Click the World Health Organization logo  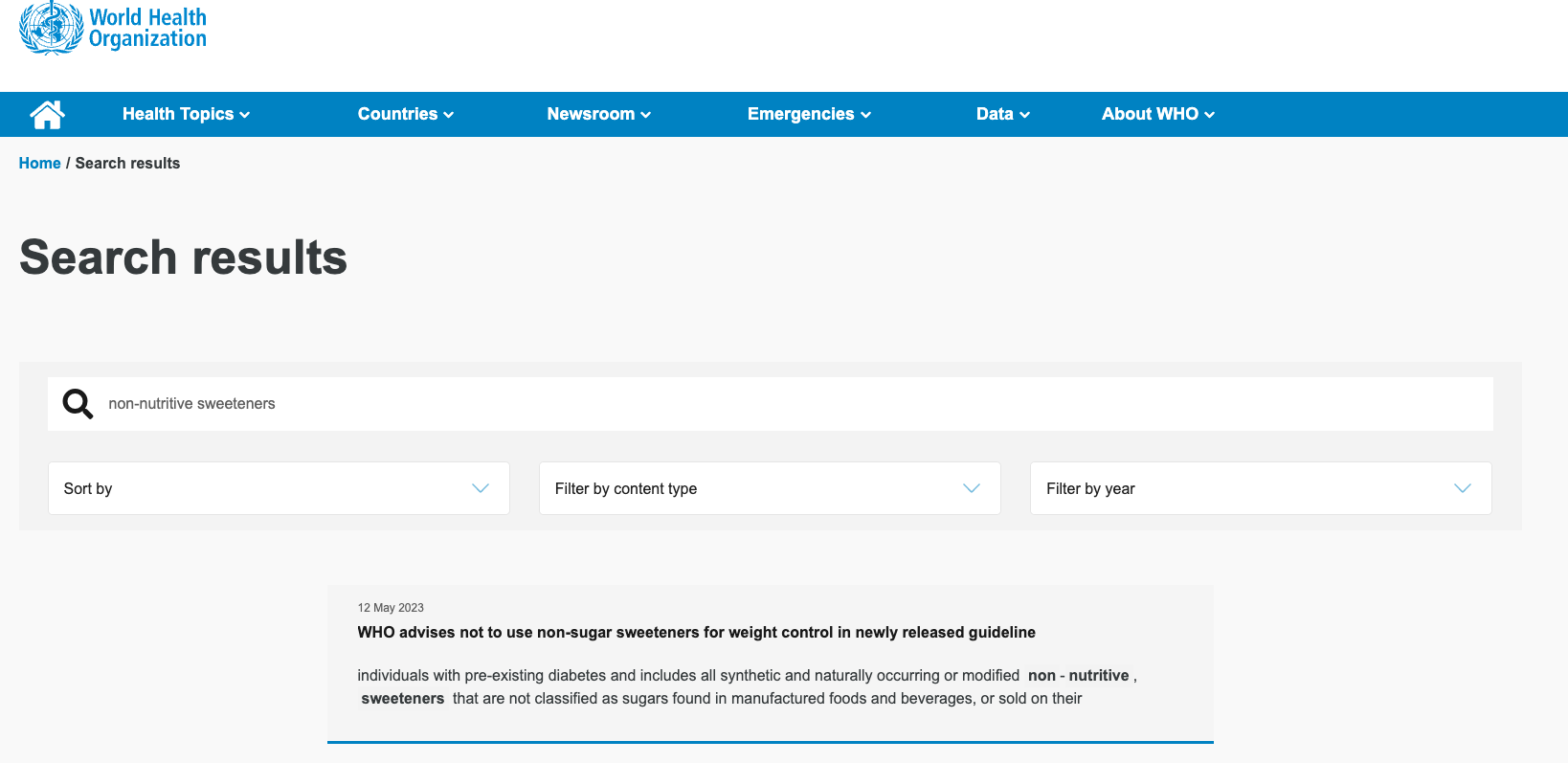pyautogui.click(x=113, y=29)
